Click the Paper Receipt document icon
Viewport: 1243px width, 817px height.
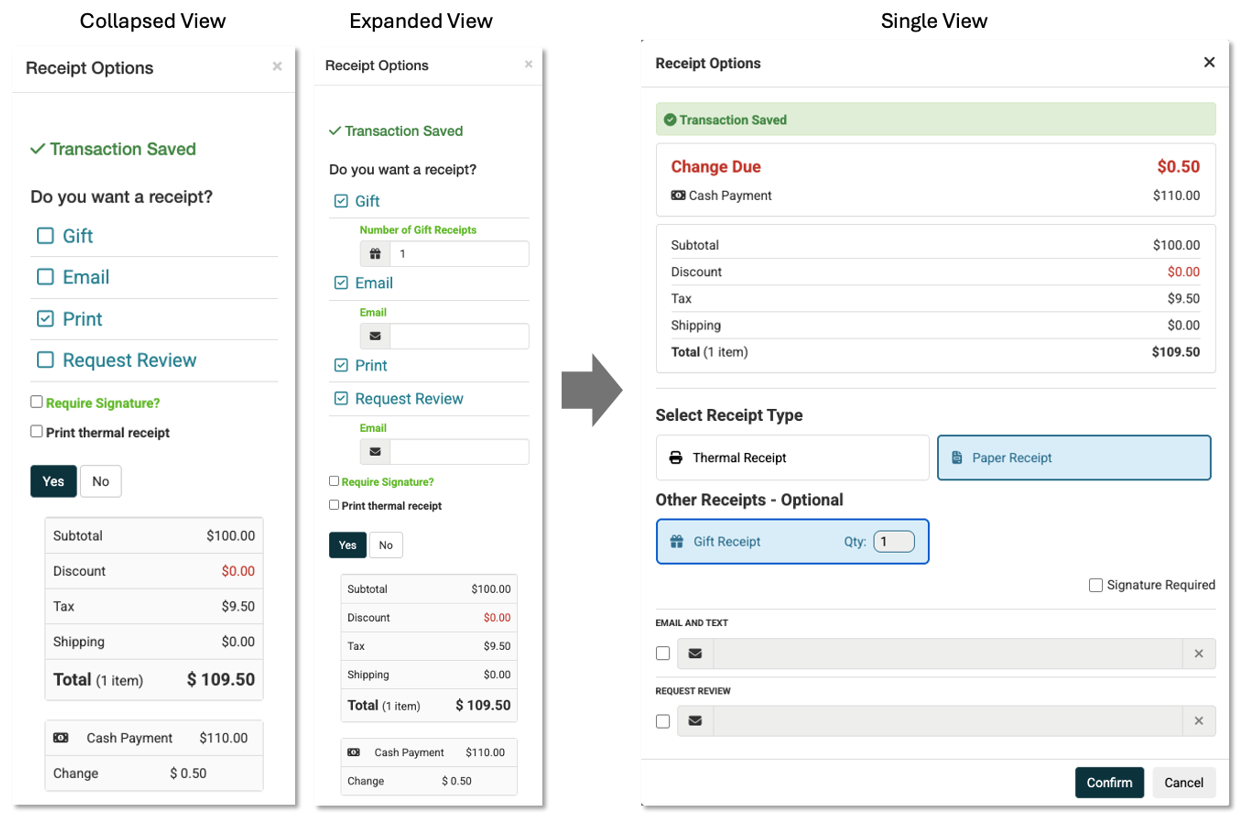[x=957, y=458]
